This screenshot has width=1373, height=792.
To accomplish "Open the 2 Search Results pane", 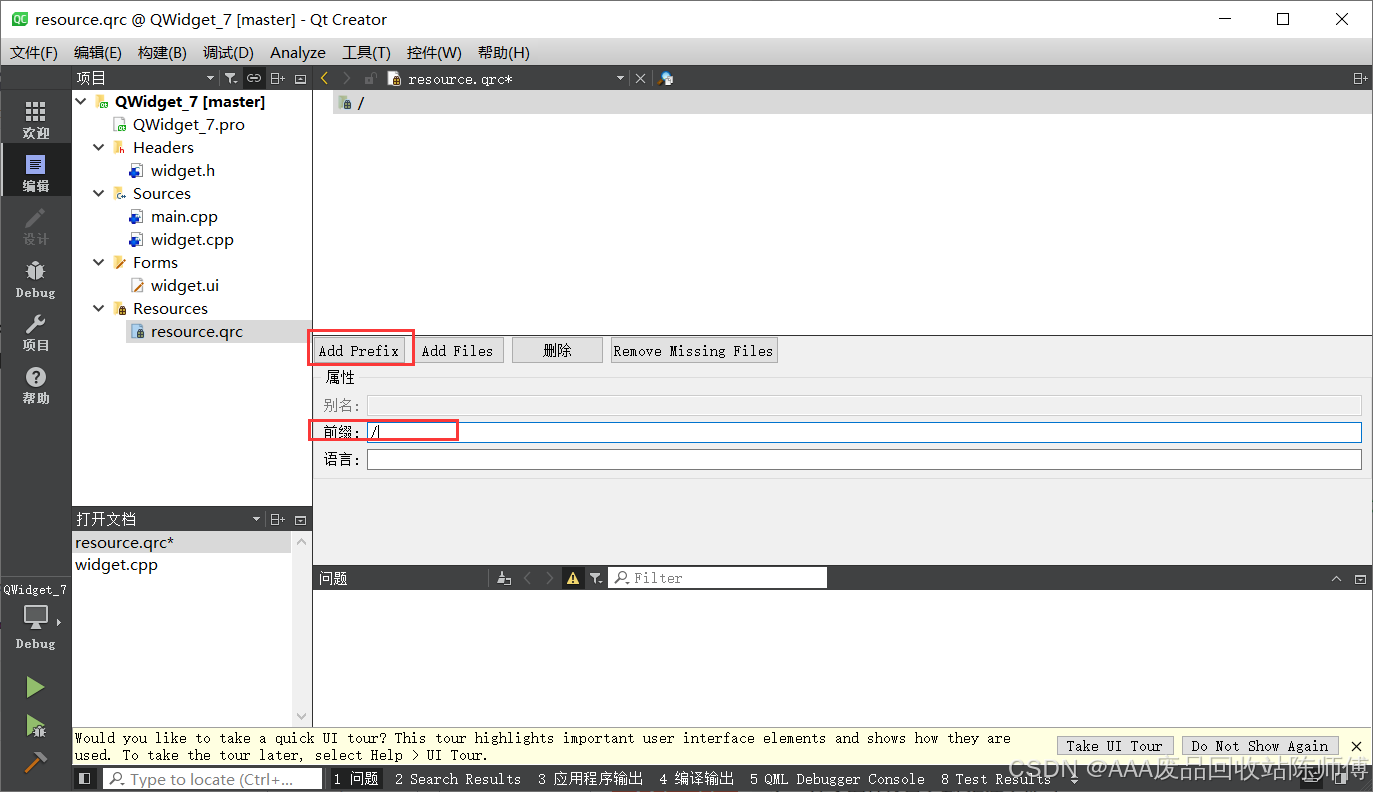I will 458,779.
